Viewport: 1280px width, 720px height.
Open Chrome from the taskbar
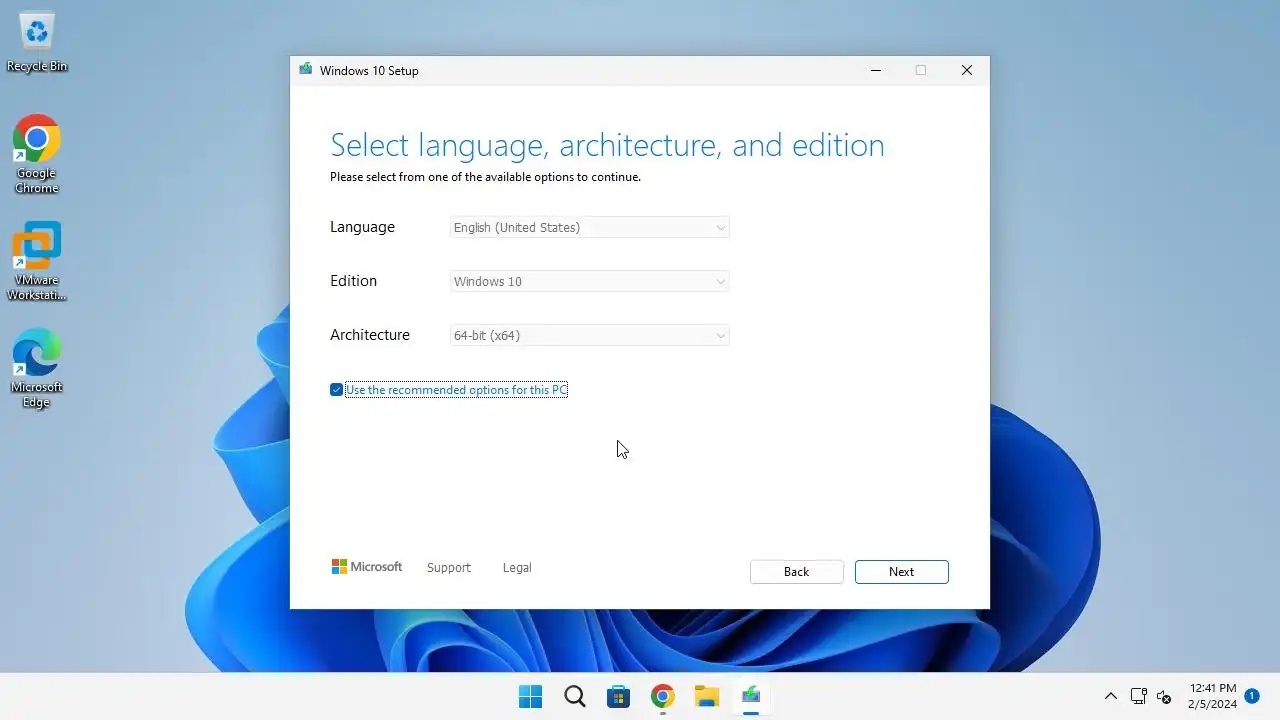(x=663, y=696)
